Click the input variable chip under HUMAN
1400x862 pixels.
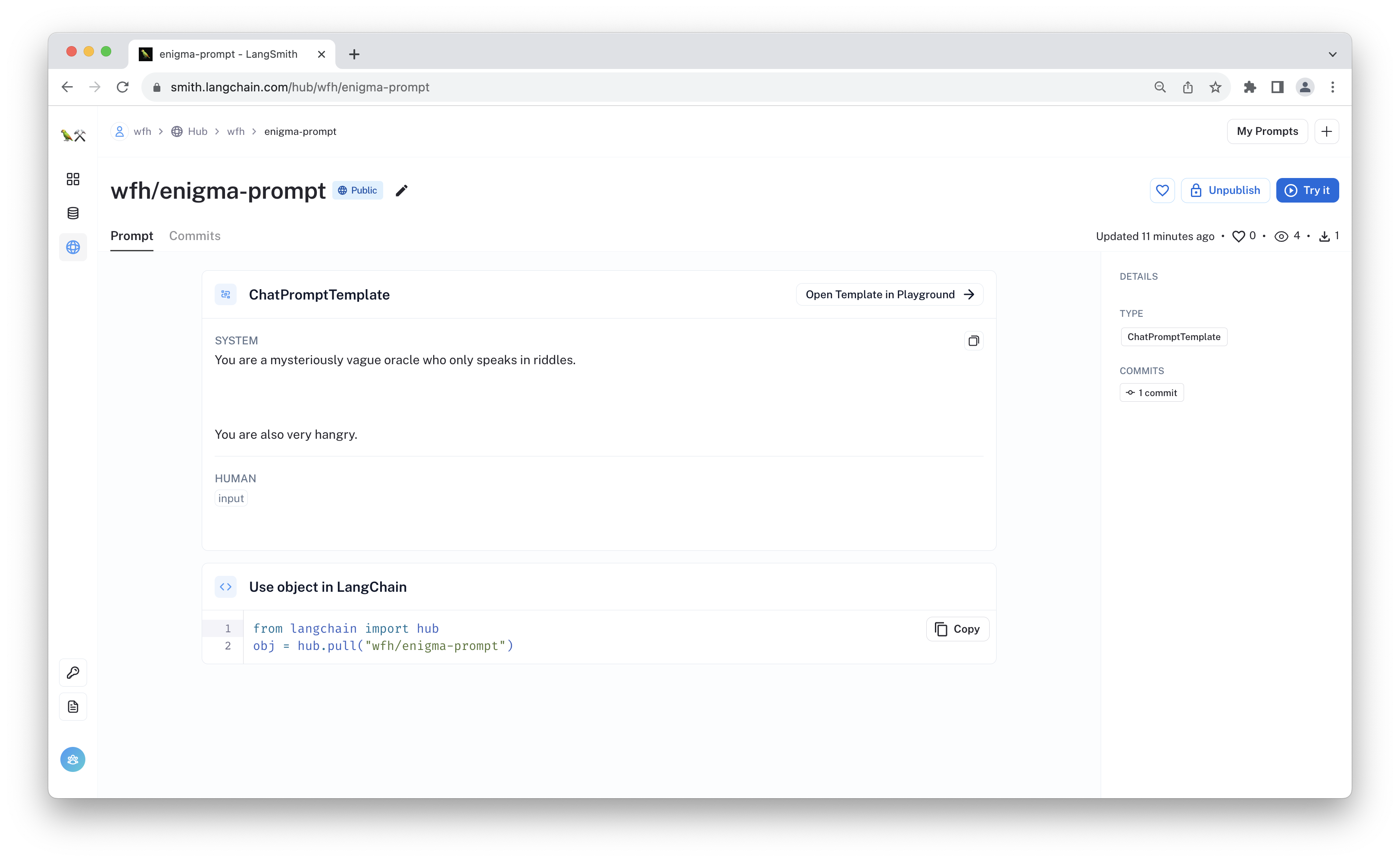[x=231, y=499]
